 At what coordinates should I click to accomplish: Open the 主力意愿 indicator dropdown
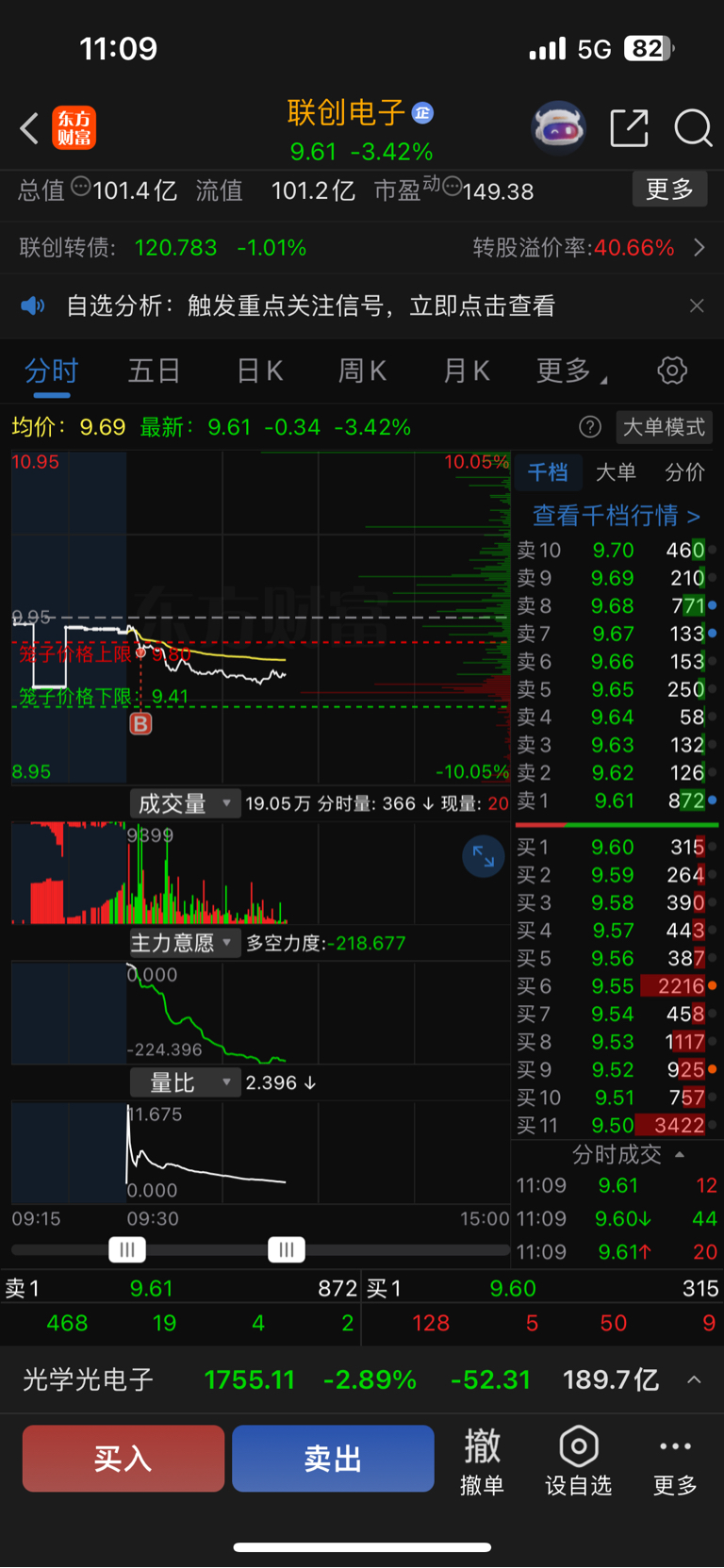click(x=185, y=943)
